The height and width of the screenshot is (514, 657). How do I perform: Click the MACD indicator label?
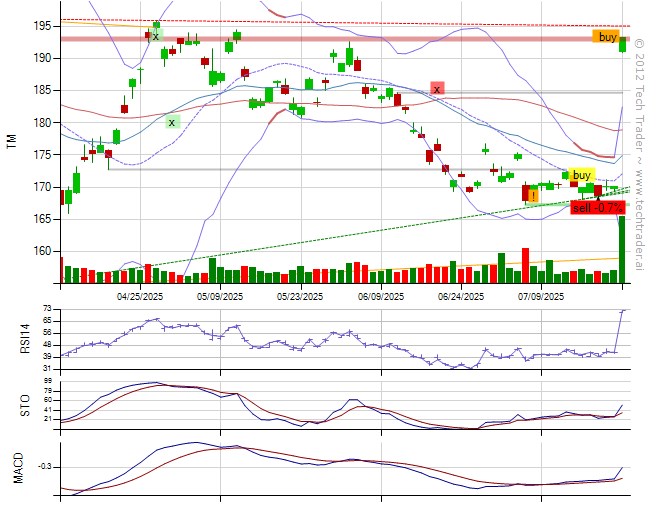pos(19,468)
